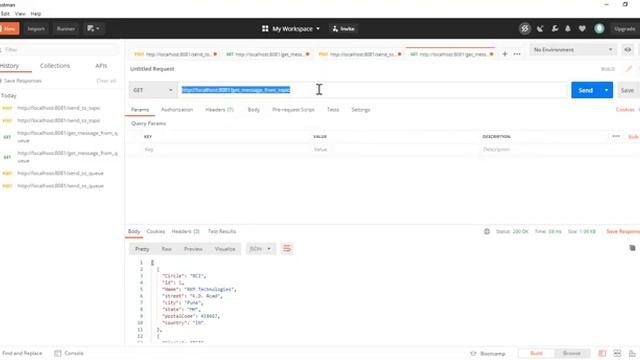The width and height of the screenshot is (640, 360).
Task: Open the No Environment dropdown
Action: (573, 50)
